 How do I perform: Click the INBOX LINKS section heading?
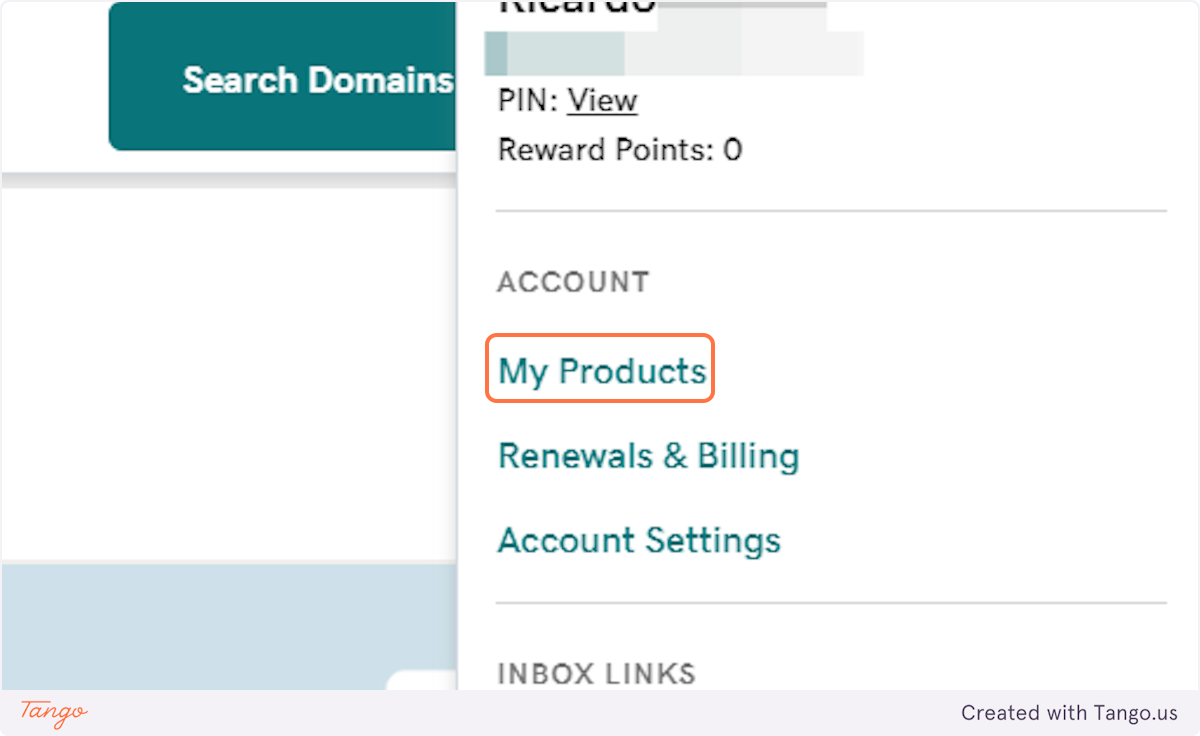(x=597, y=673)
